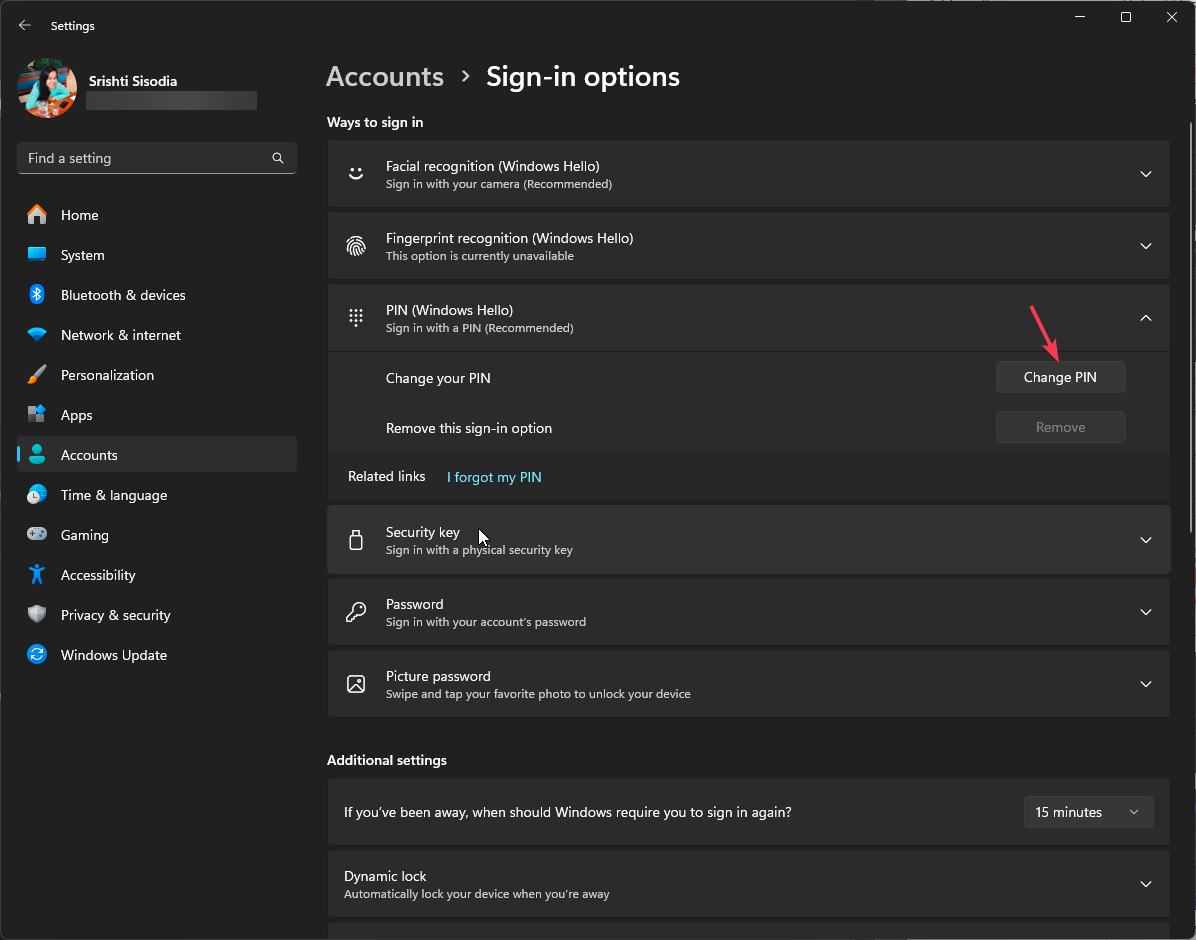Click the Ways to sign in heading
Viewport: 1196px width, 940px height.
click(375, 122)
